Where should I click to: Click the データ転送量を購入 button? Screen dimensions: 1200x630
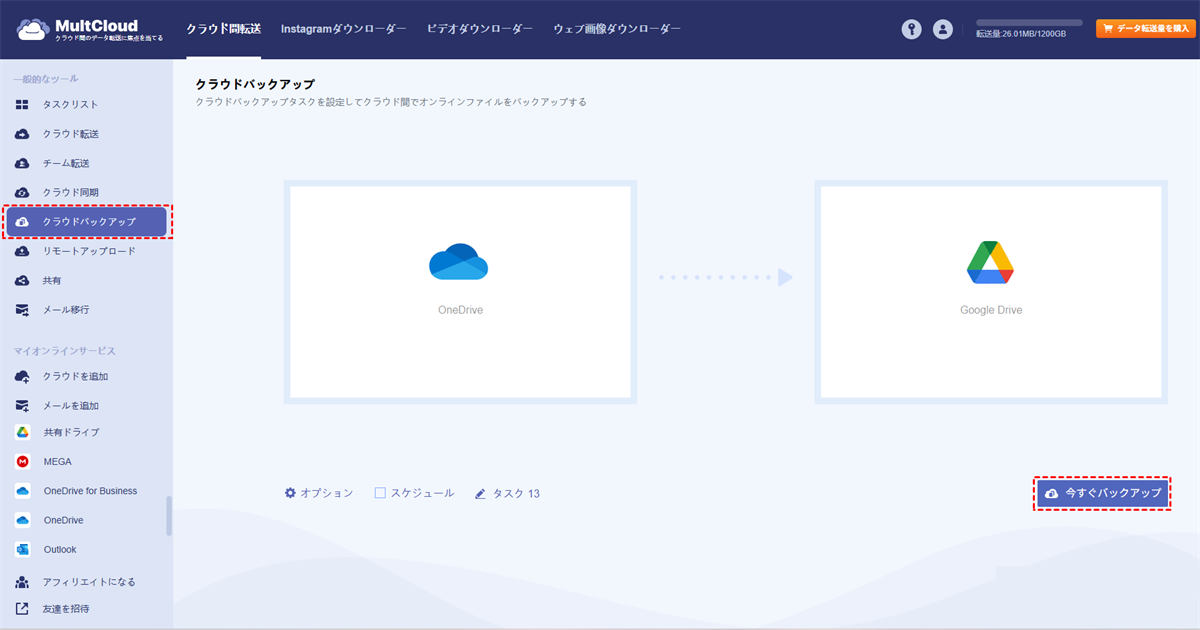[x=1145, y=29]
